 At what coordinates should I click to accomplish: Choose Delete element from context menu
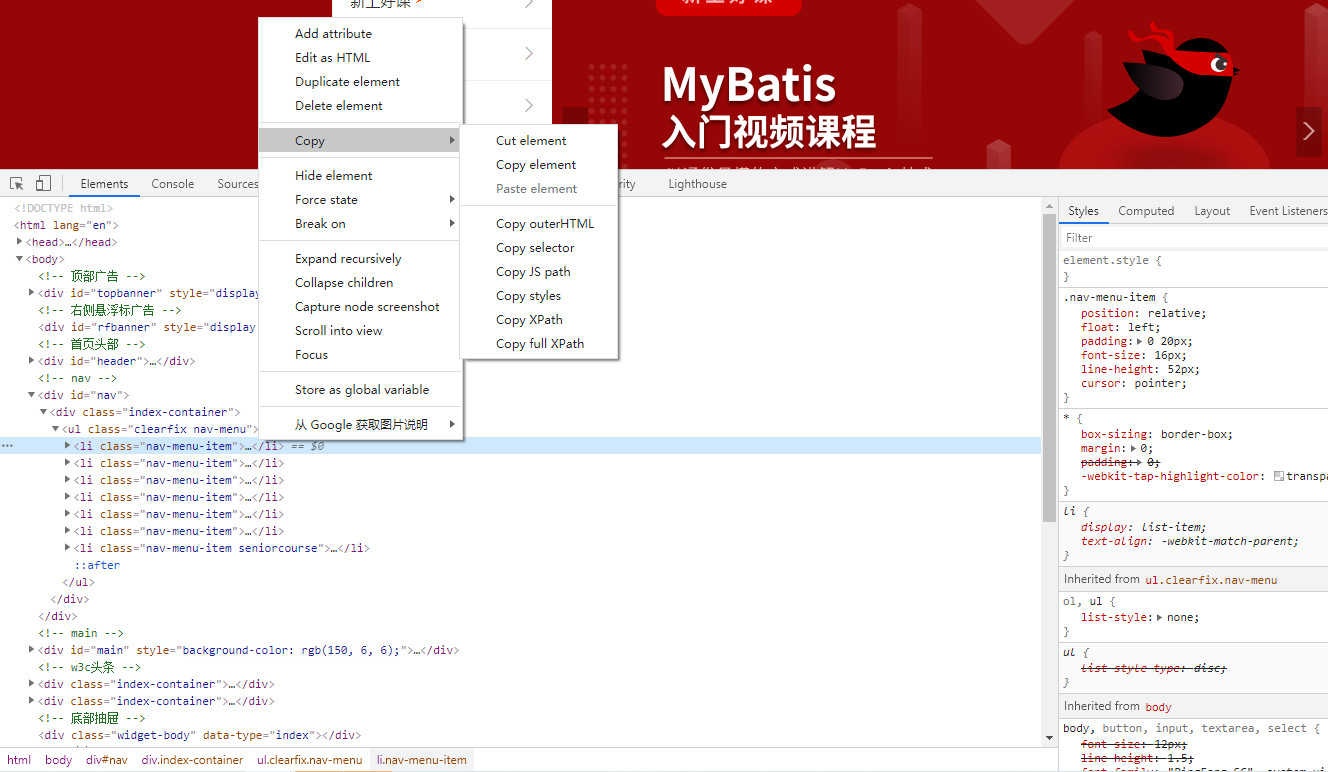click(339, 106)
